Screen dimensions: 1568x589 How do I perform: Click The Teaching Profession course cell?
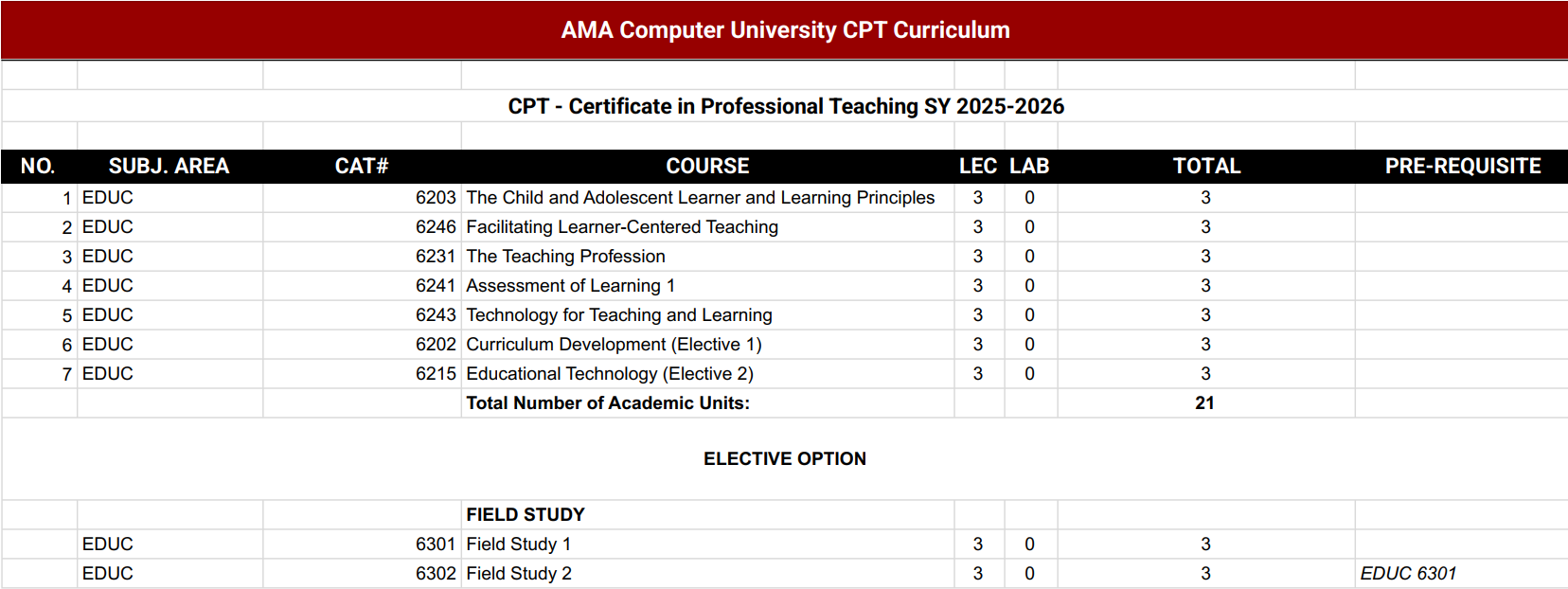(x=565, y=257)
